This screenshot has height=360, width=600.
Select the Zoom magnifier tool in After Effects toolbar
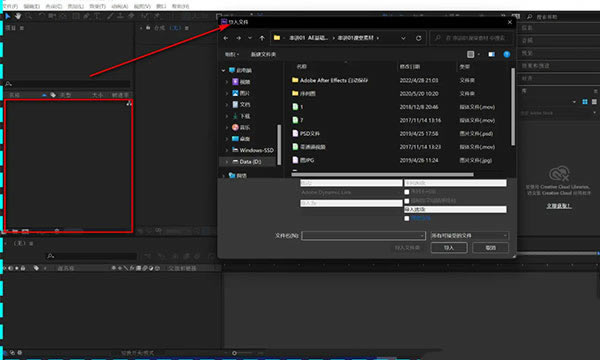(29, 16)
